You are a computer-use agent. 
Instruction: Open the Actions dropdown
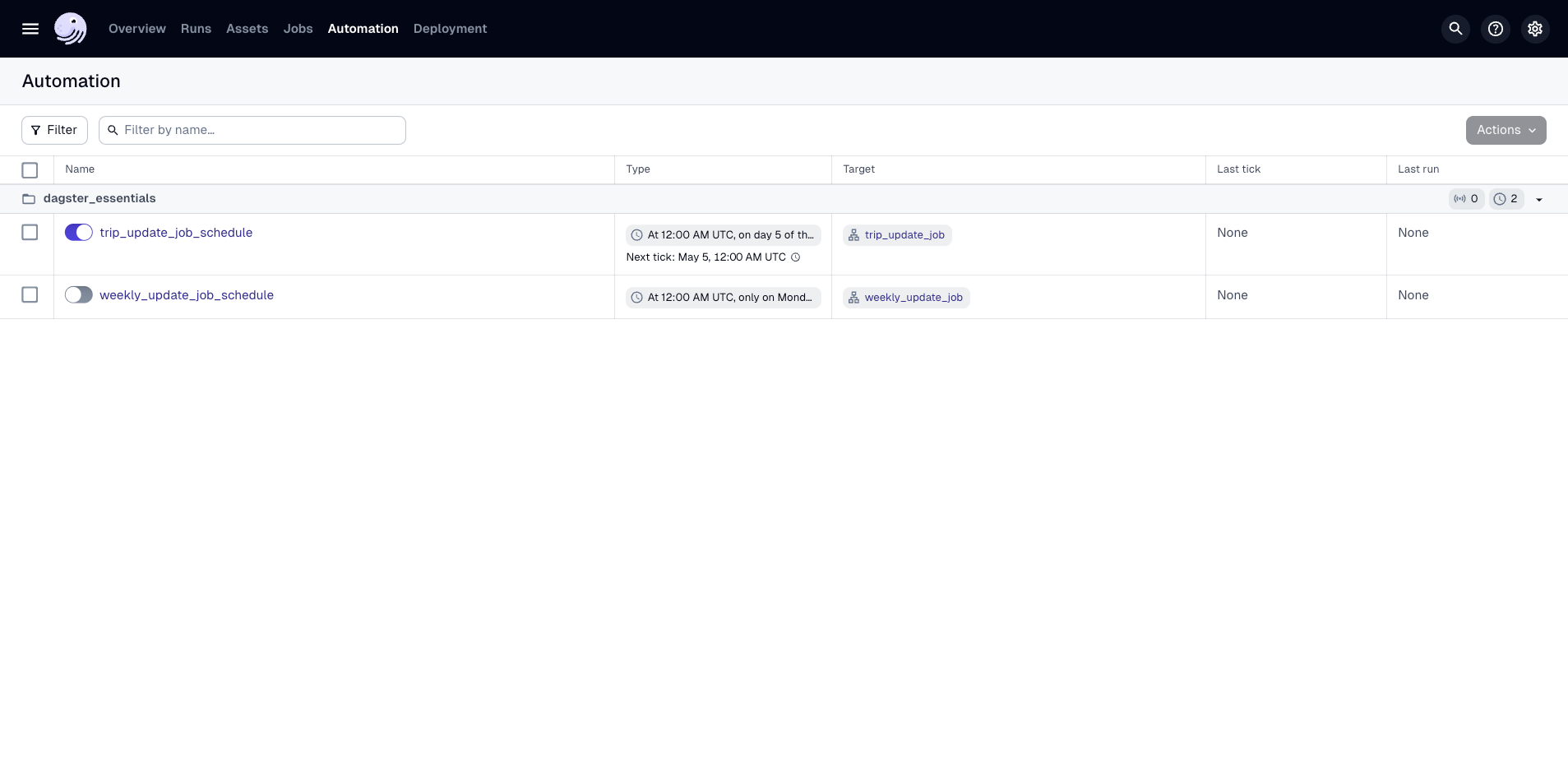point(1505,129)
